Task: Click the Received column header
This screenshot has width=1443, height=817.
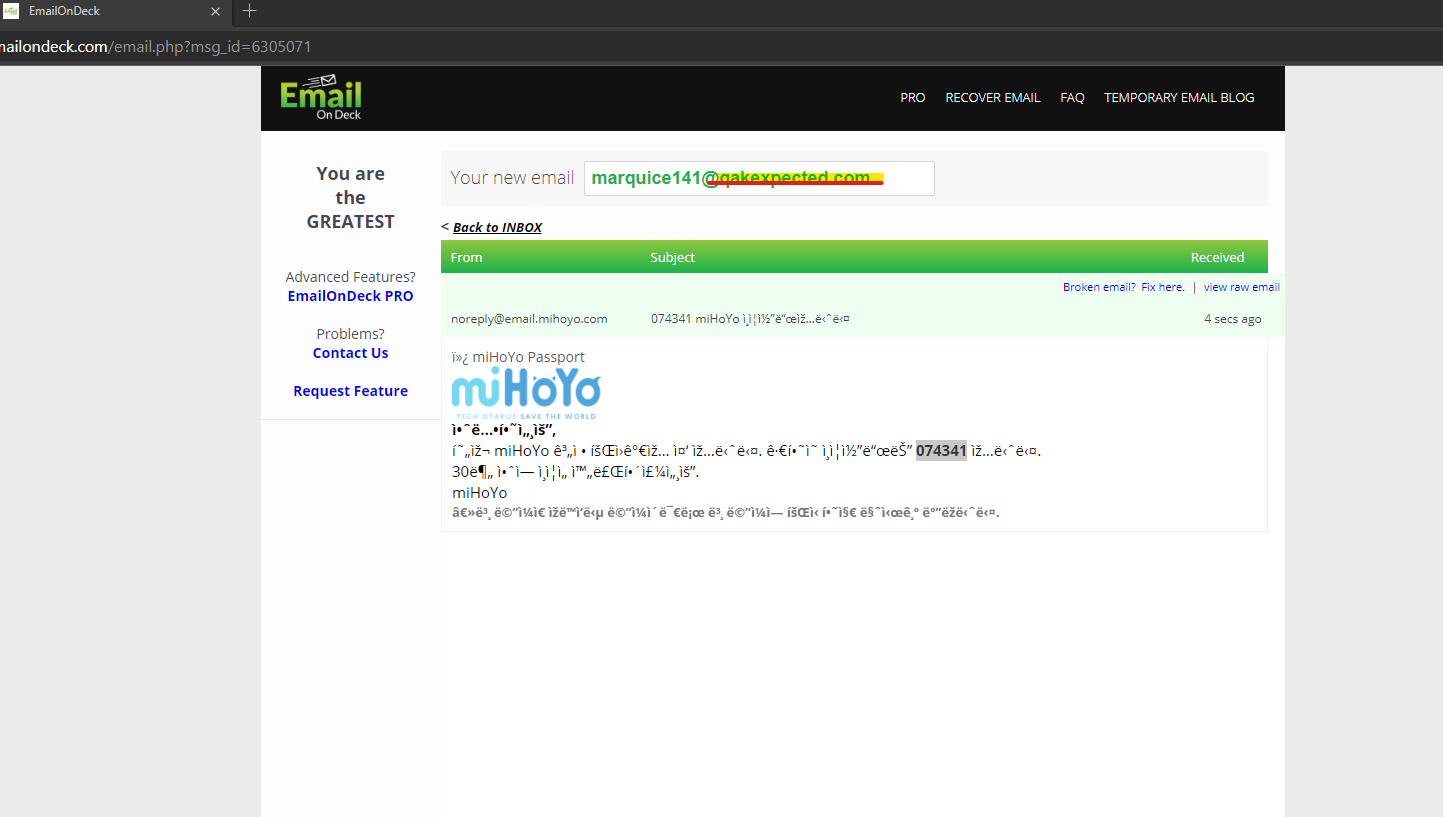Action: click(x=1217, y=257)
